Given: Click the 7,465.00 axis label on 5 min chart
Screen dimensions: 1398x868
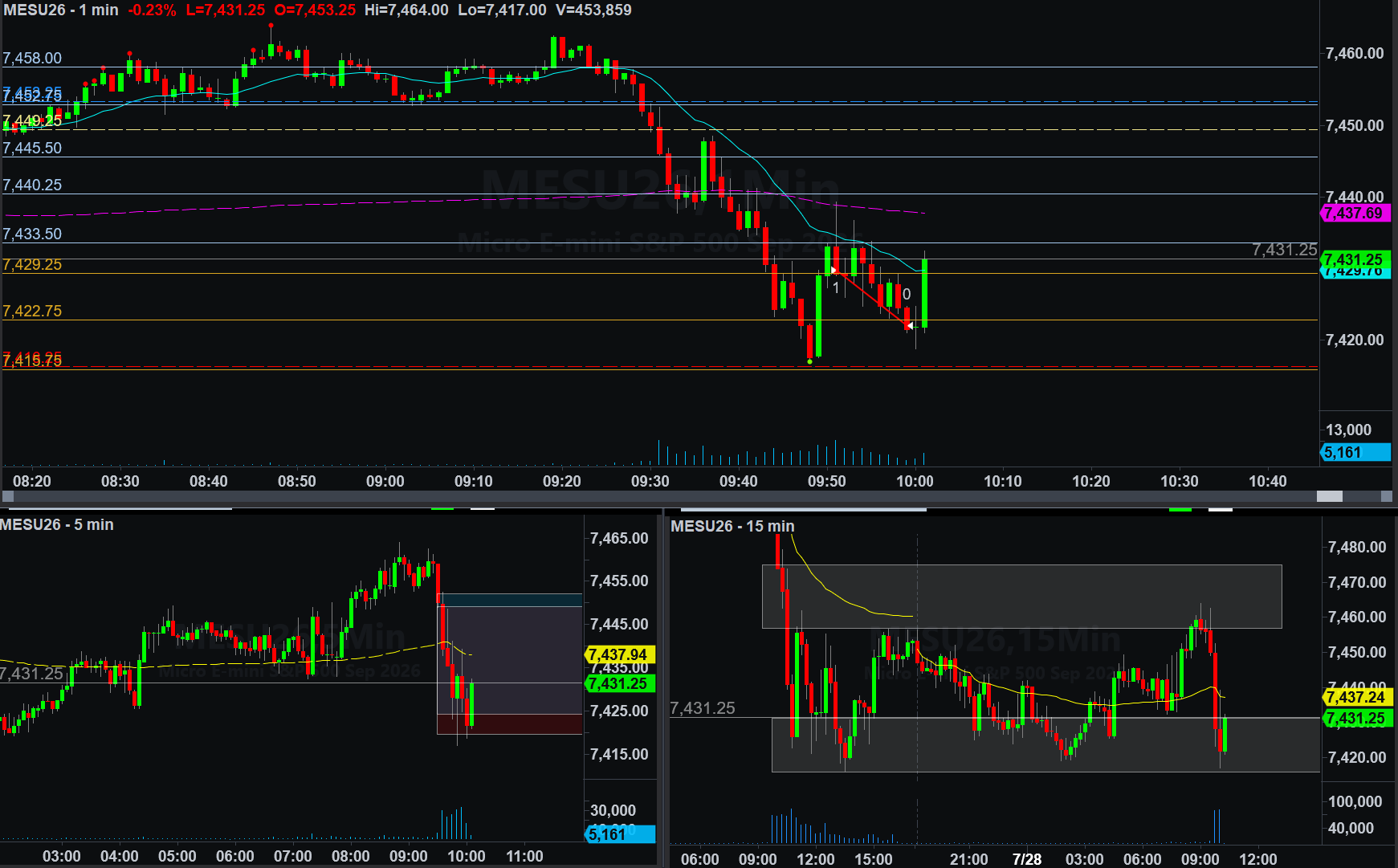Looking at the screenshot, I should (619, 538).
